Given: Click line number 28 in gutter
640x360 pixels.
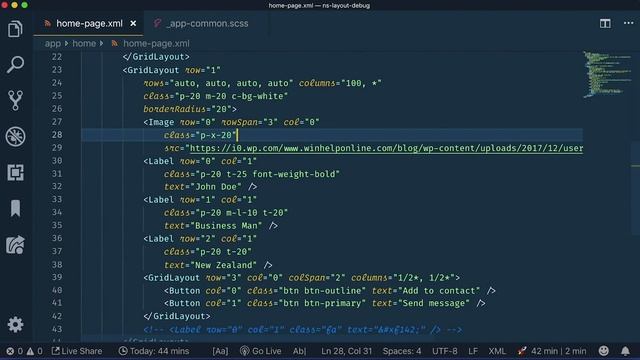Looking at the screenshot, I should [x=57, y=135].
